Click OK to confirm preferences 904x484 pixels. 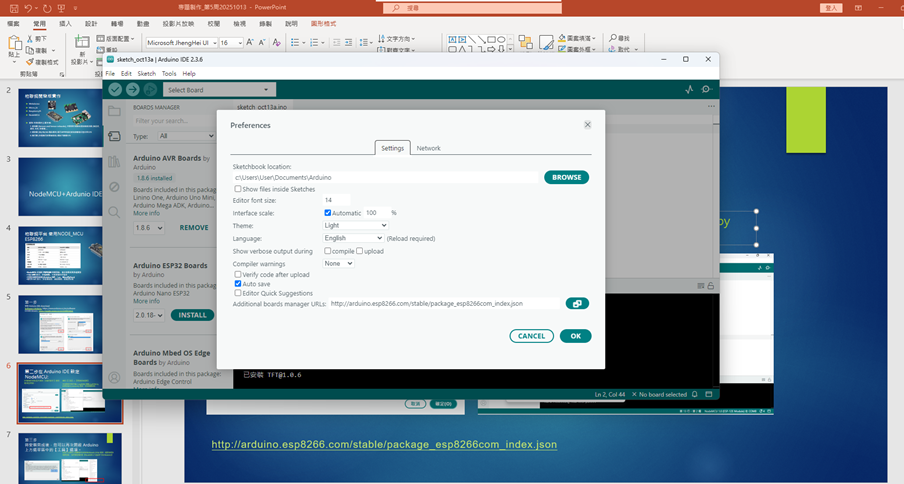575,336
